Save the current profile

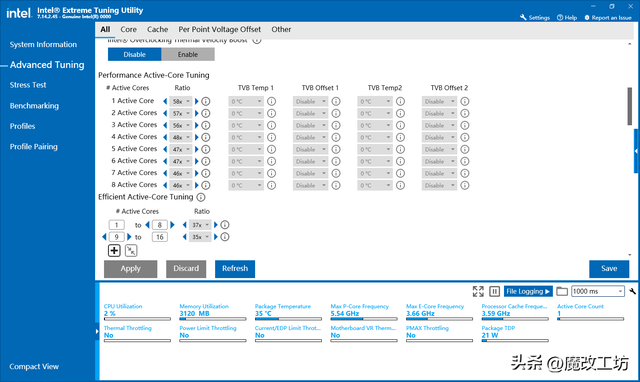(609, 269)
